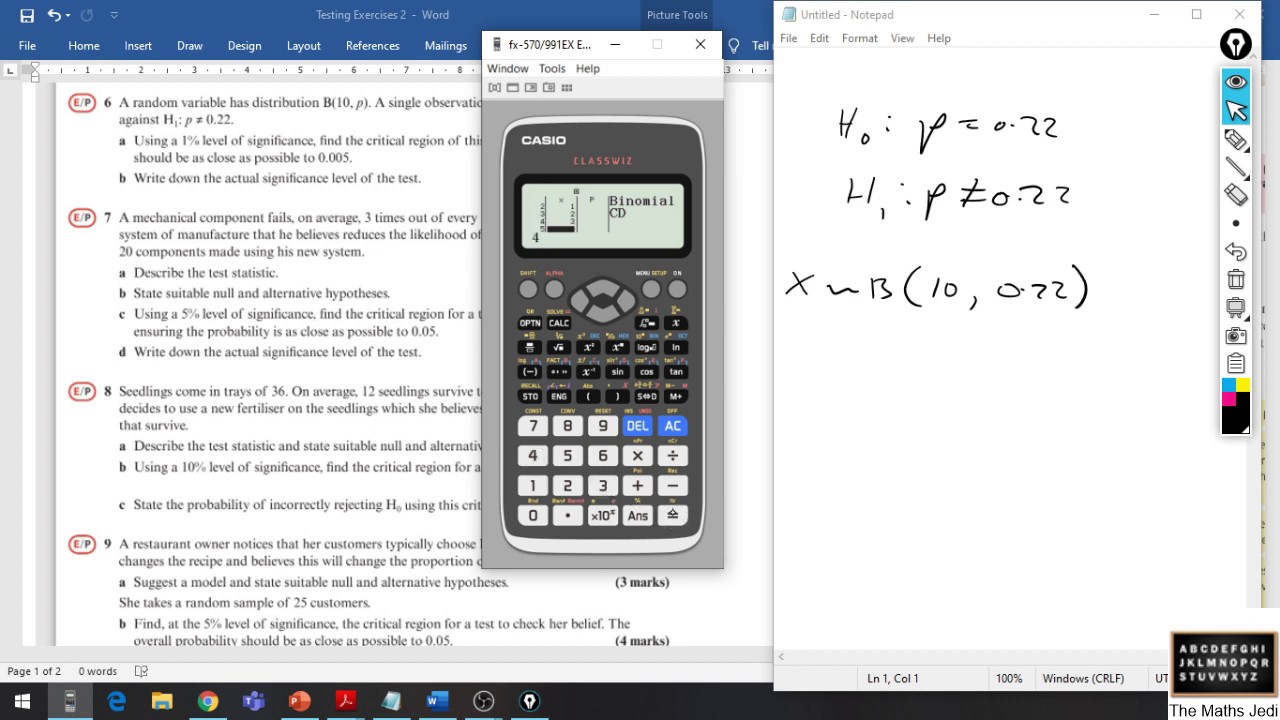The image size is (1280, 720).
Task: Open Customize Quick Access Toolbar dropdown in Word
Action: click(114, 15)
